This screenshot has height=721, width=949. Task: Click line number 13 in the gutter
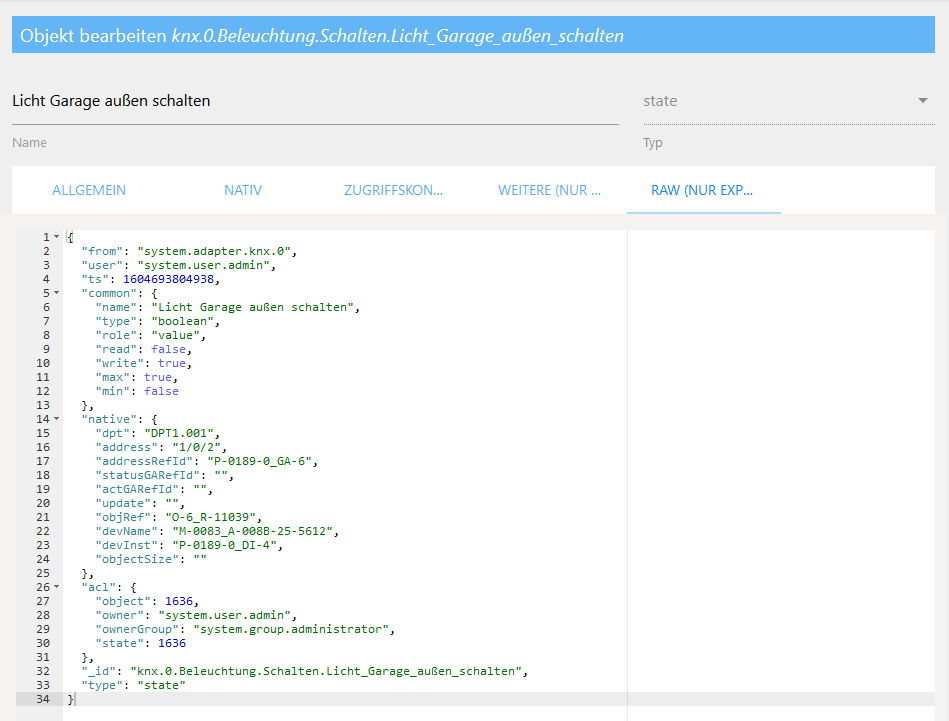(43, 405)
